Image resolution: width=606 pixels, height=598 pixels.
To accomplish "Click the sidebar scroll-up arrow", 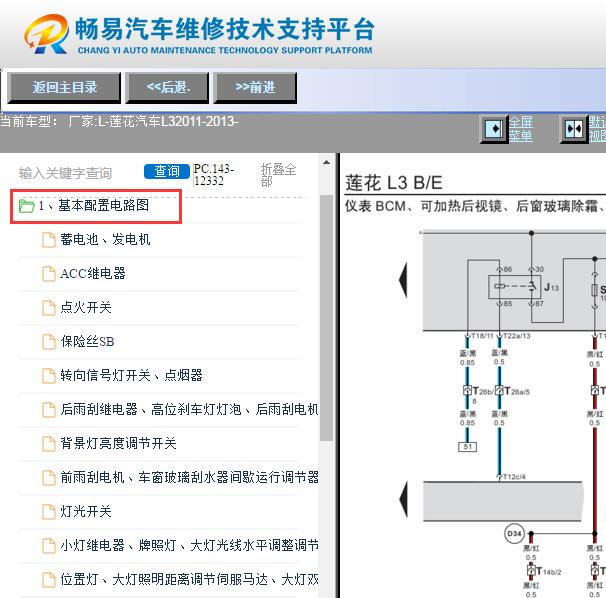I will tap(327, 162).
